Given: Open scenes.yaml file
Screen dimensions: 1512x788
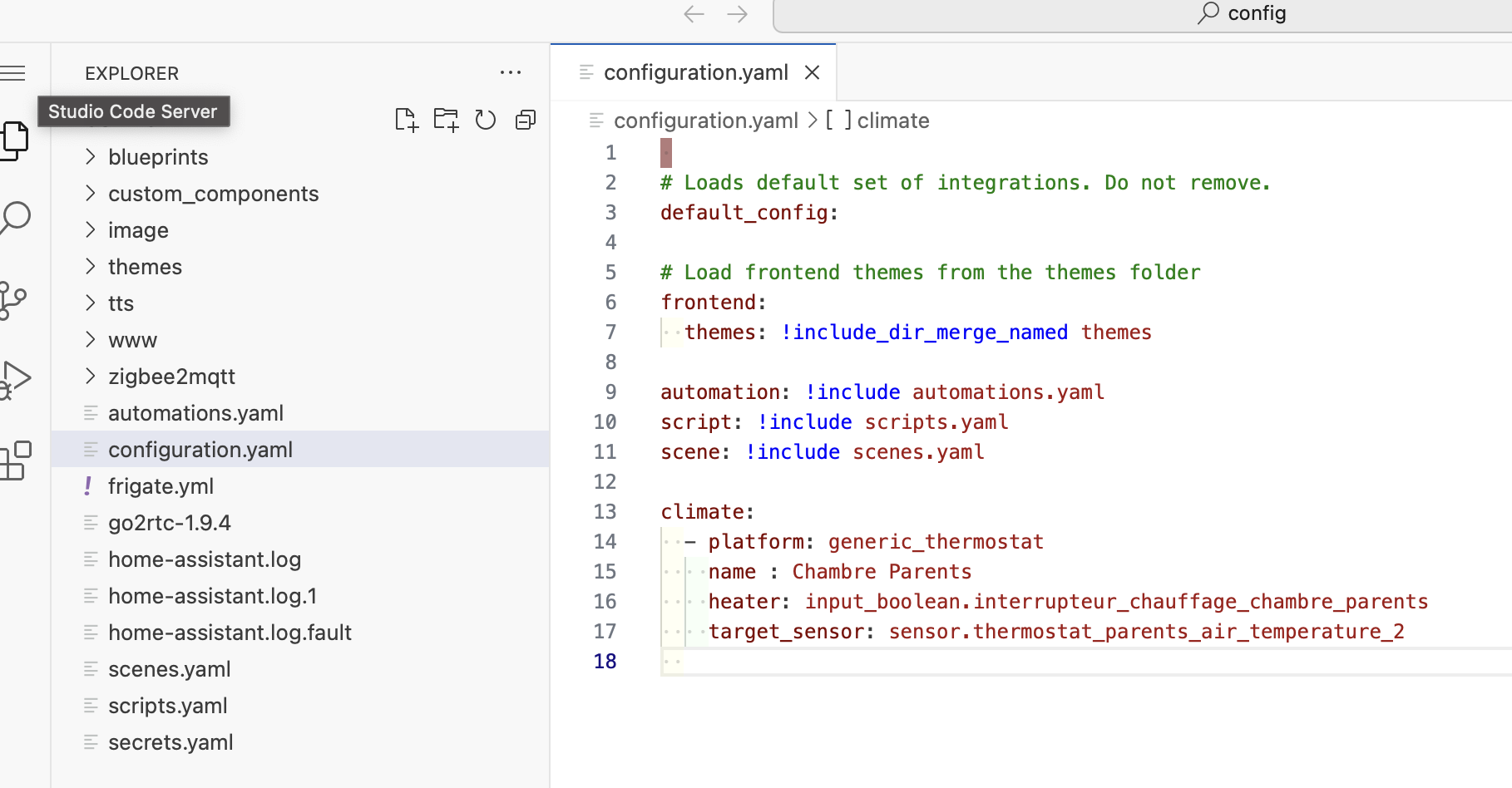Looking at the screenshot, I should tap(300, 669).
